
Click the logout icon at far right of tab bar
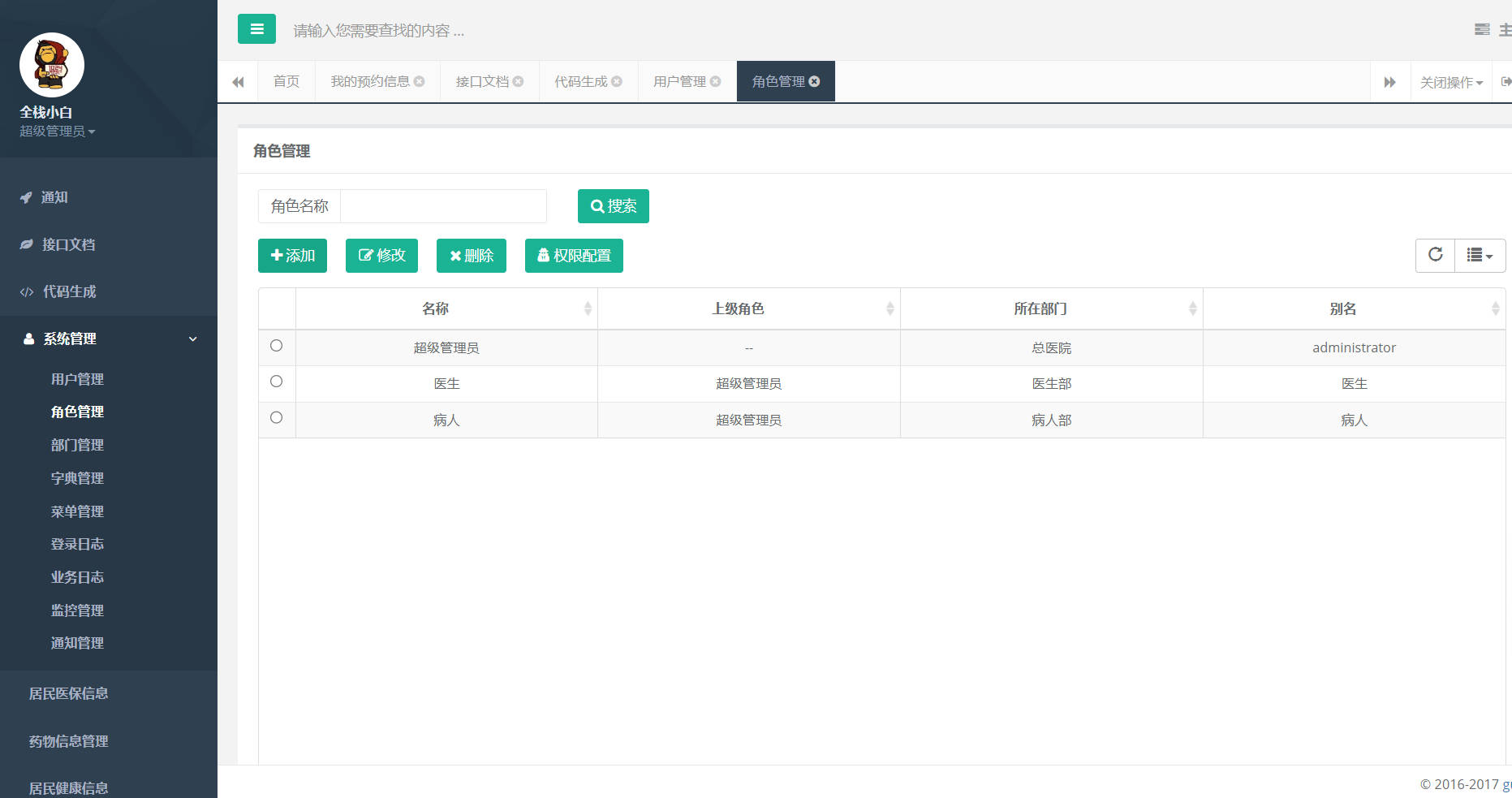[1506, 81]
